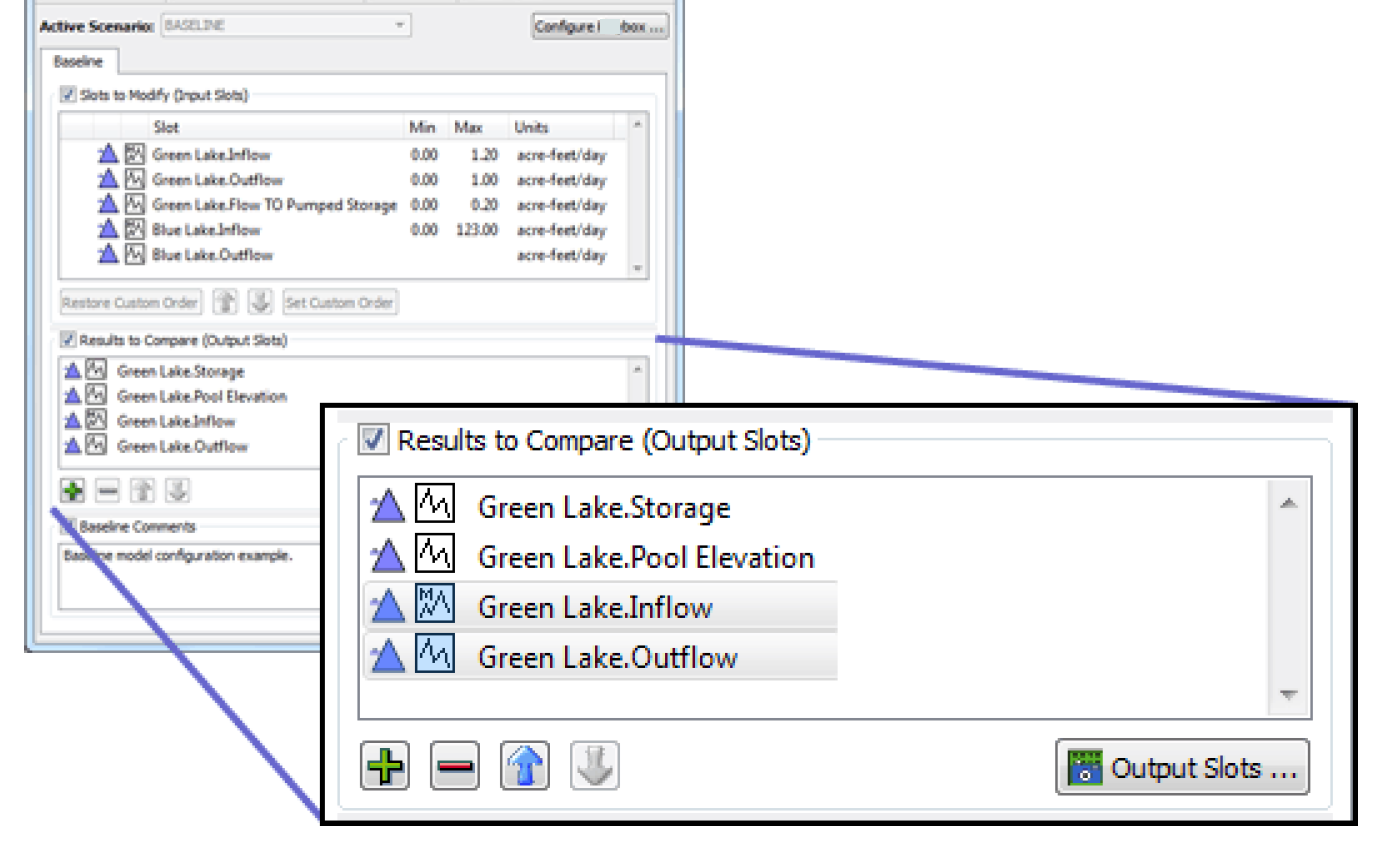1383x850 pixels.
Task: Open the Active Scenario dropdown
Action: point(286,26)
